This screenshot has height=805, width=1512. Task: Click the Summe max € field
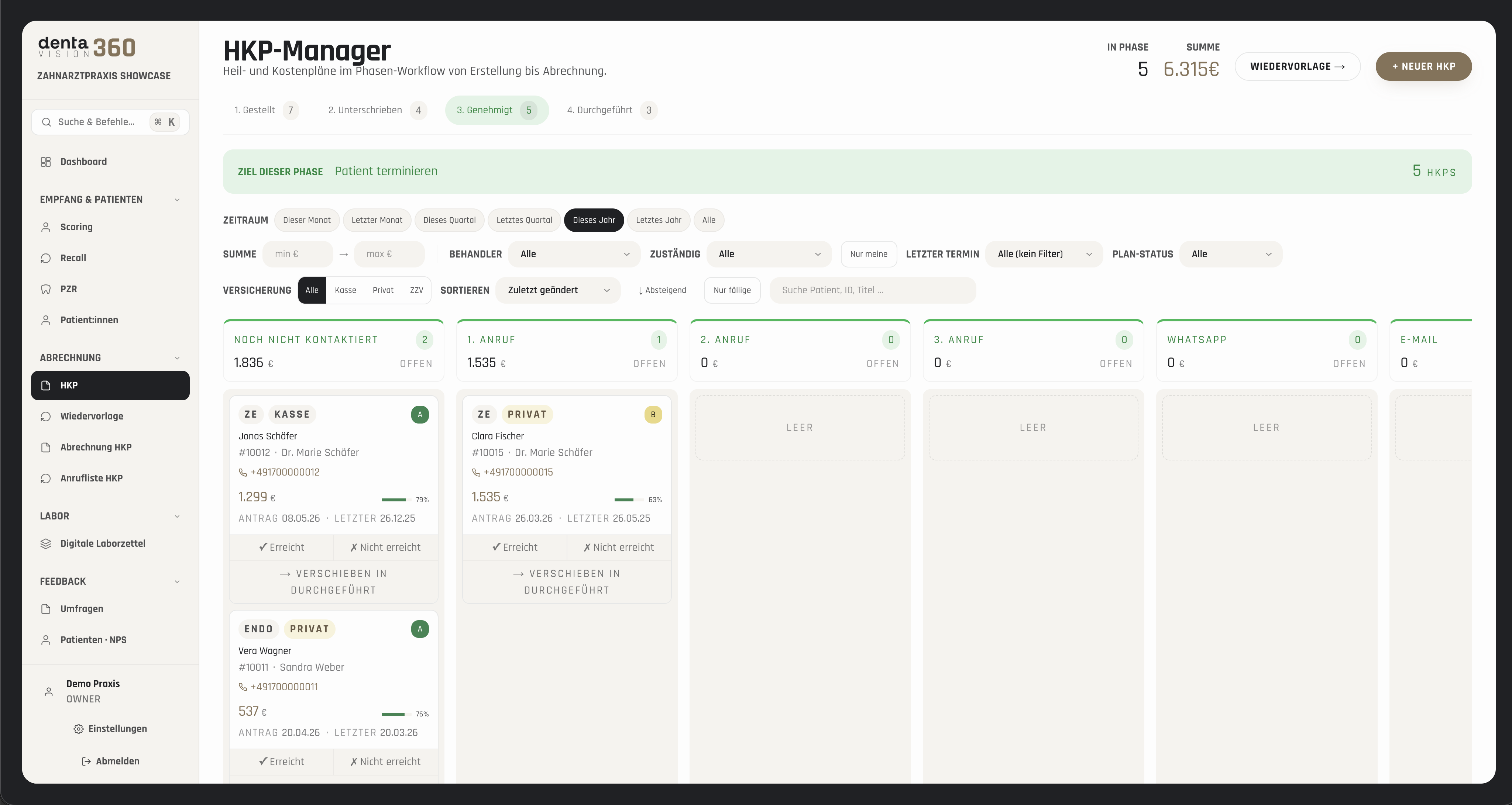tap(389, 254)
